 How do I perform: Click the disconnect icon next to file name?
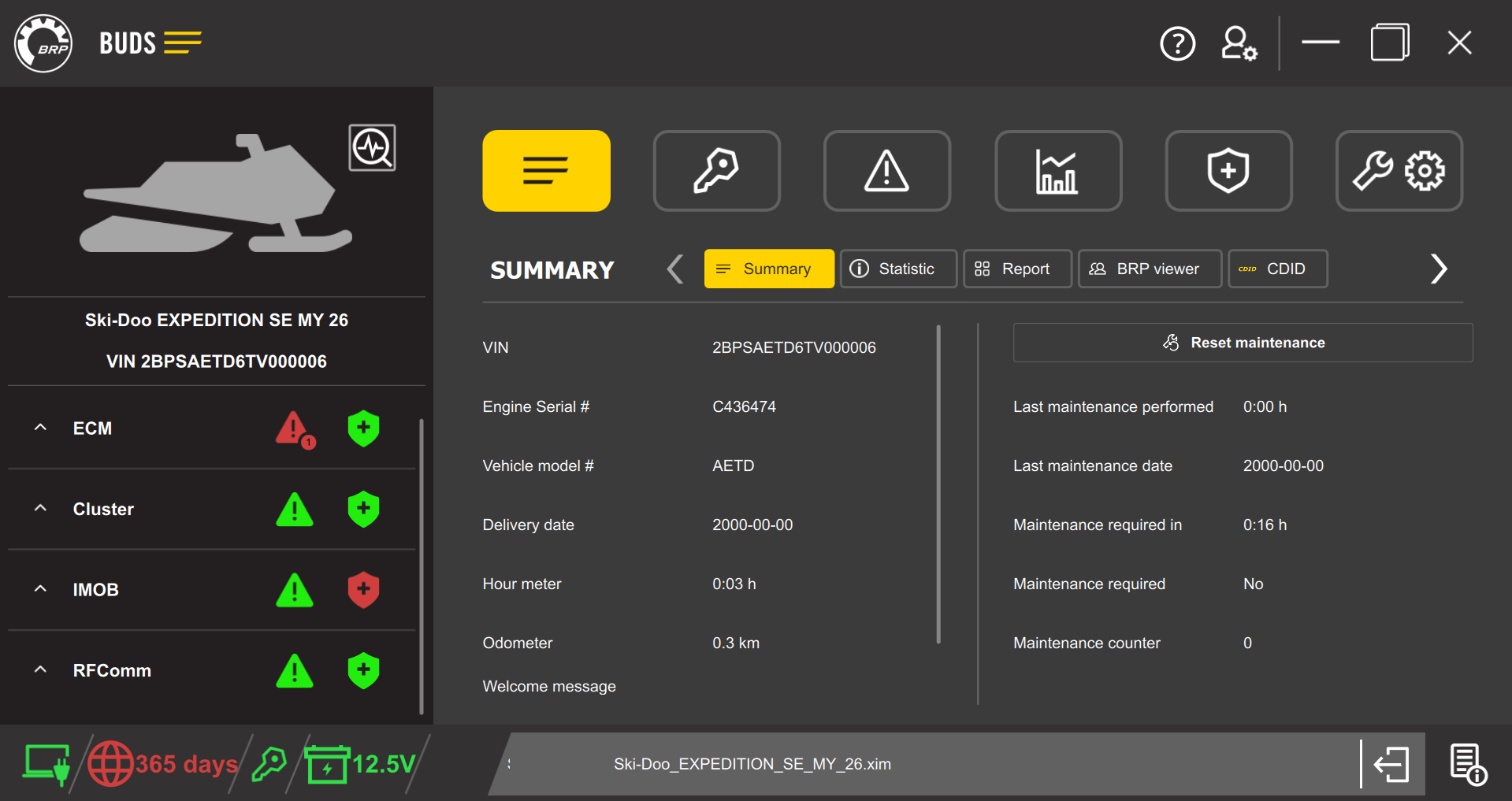[x=1391, y=763]
